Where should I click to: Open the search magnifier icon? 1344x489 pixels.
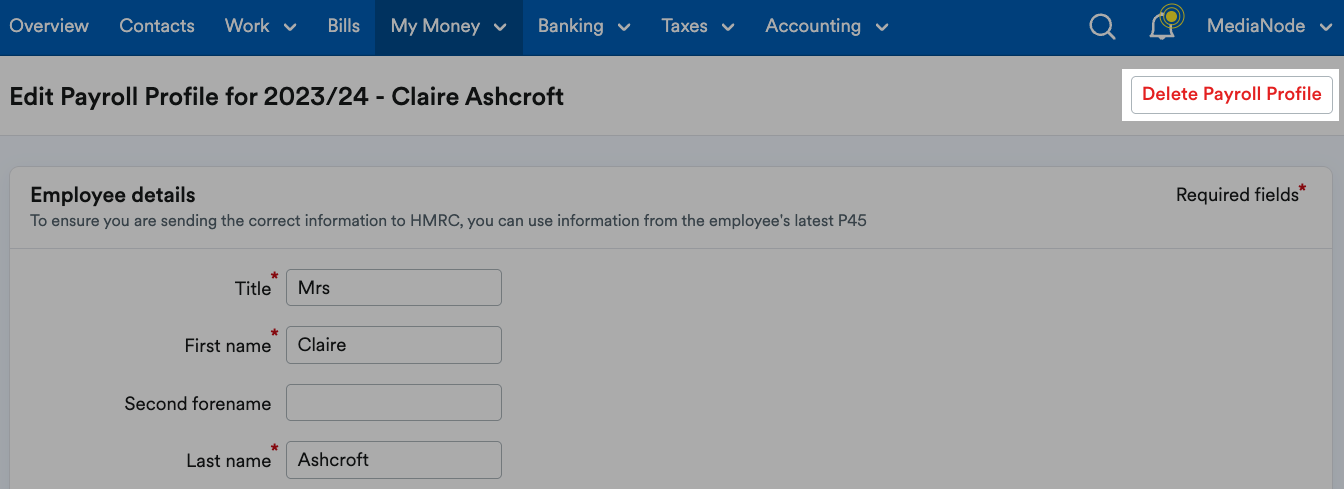tap(1102, 27)
